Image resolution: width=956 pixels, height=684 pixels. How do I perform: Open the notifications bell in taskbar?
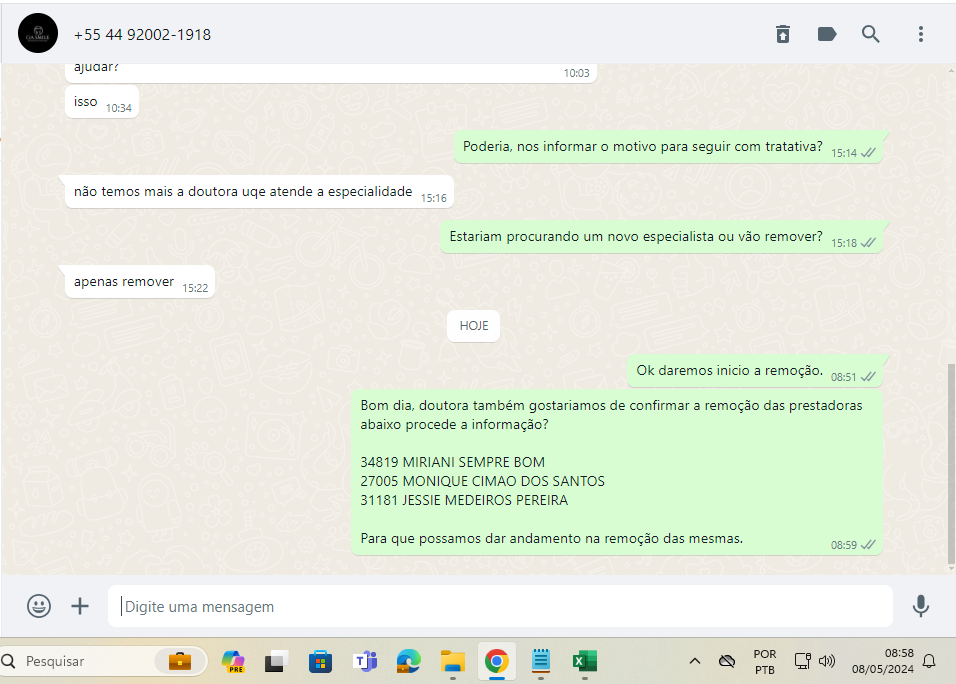tap(929, 661)
